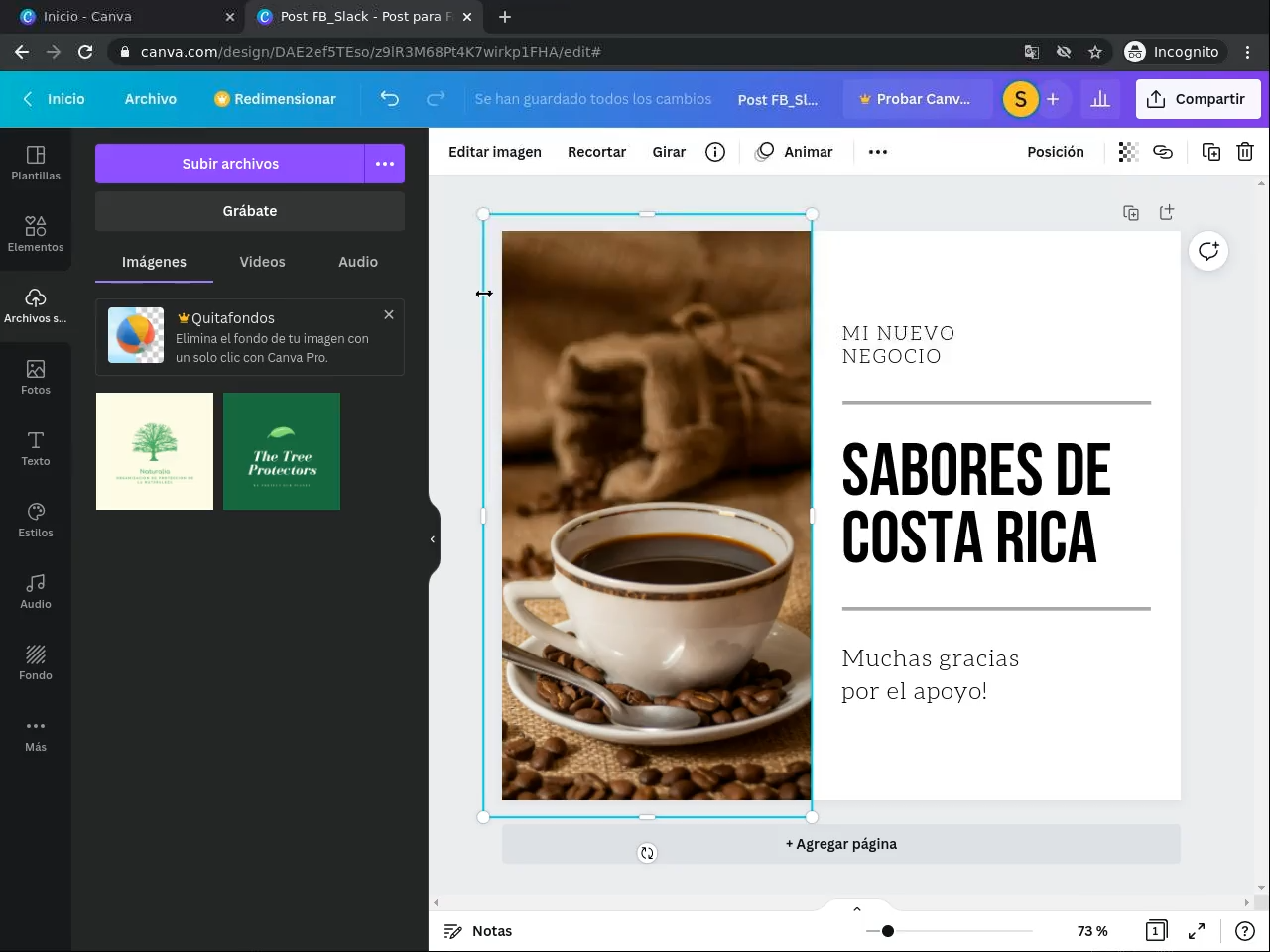
Task: Open the Plantillas sidebar panel
Action: [x=36, y=163]
